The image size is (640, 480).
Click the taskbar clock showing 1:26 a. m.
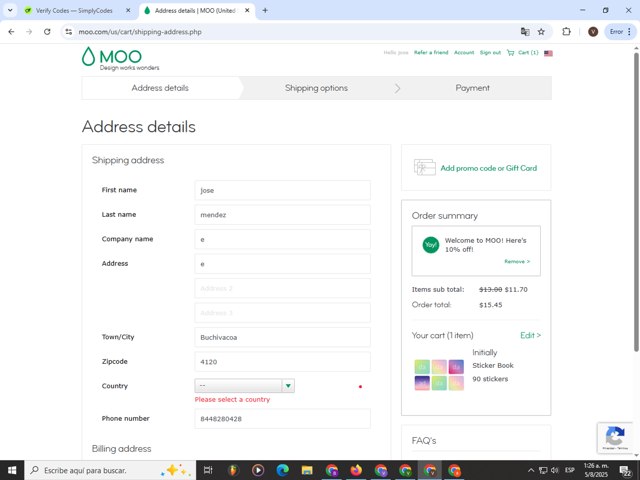click(x=596, y=470)
